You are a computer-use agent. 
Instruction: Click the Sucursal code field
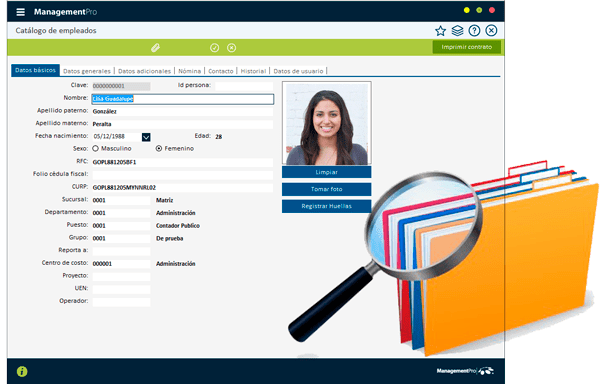(121, 200)
